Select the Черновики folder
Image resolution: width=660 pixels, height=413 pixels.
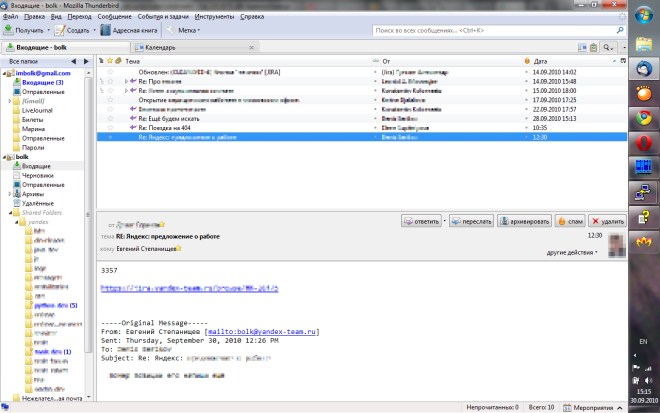point(37,176)
